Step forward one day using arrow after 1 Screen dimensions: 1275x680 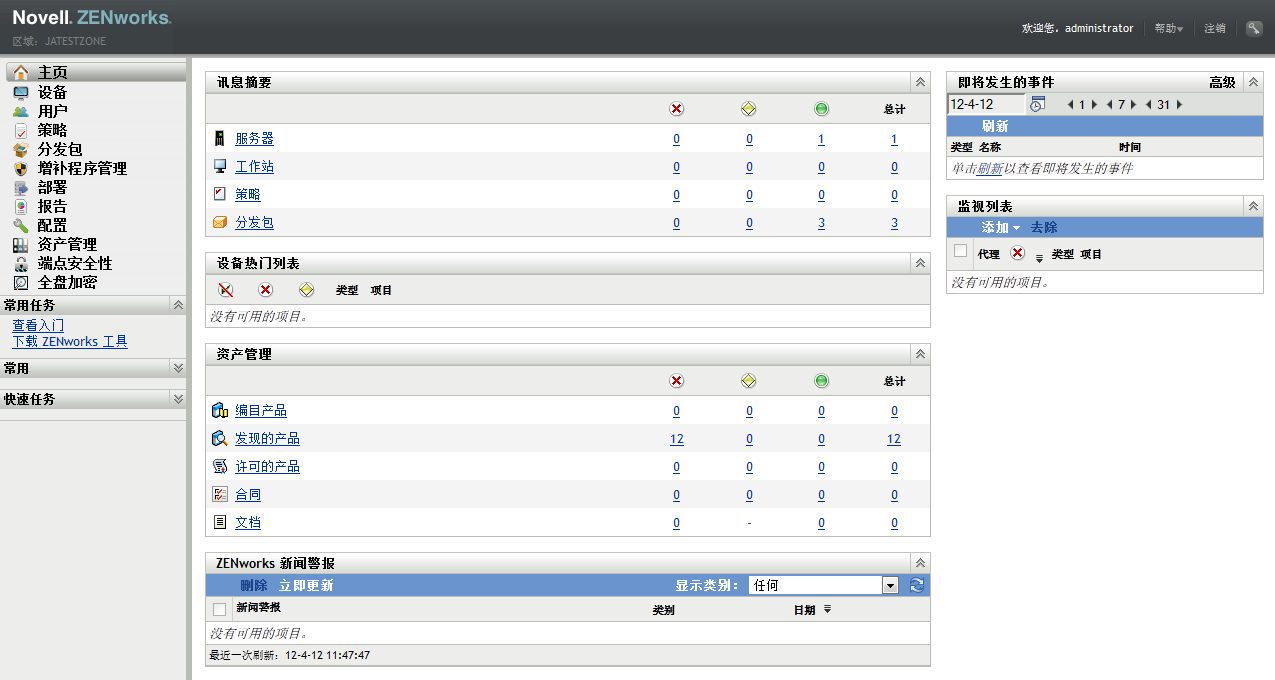click(1094, 104)
